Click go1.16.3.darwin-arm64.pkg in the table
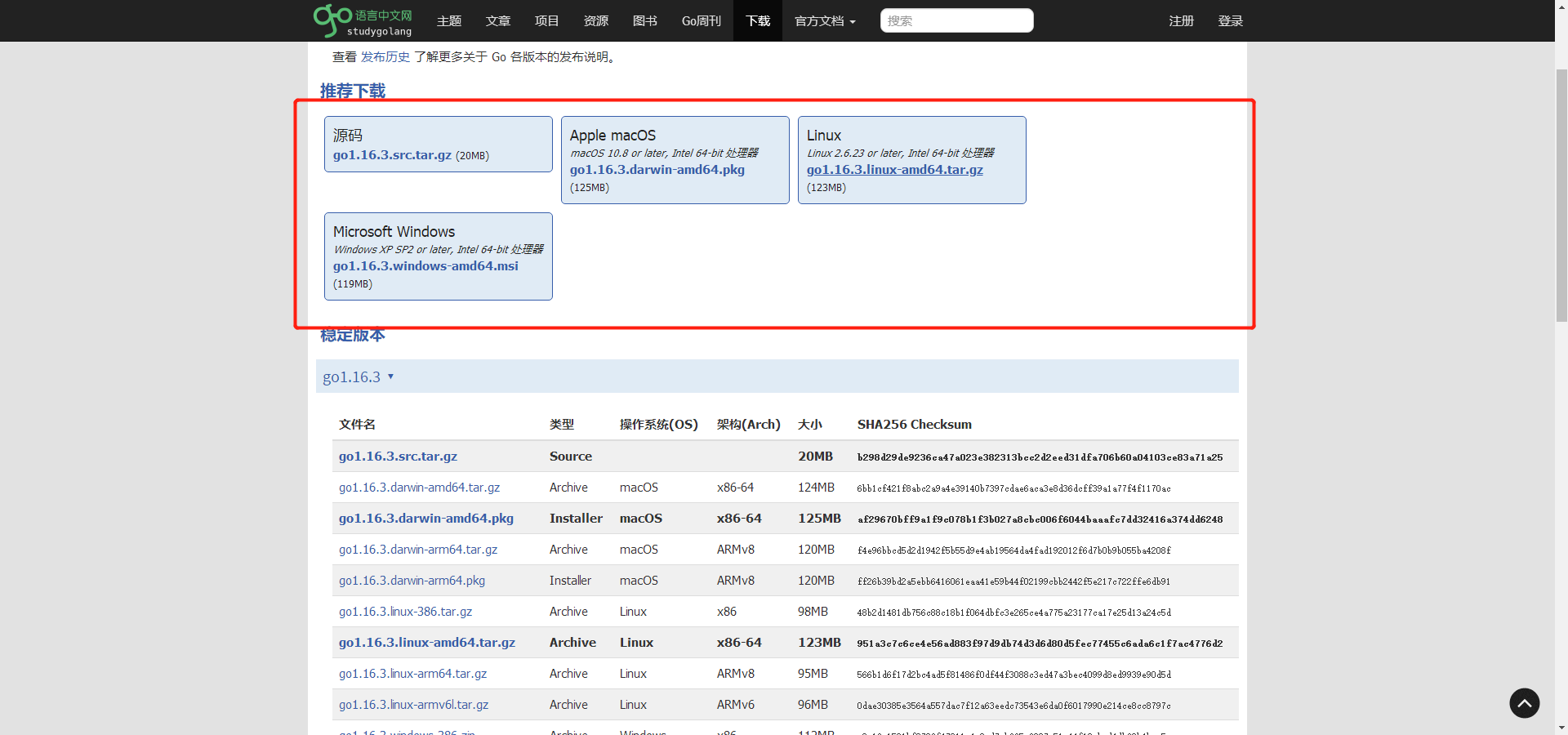 412,581
